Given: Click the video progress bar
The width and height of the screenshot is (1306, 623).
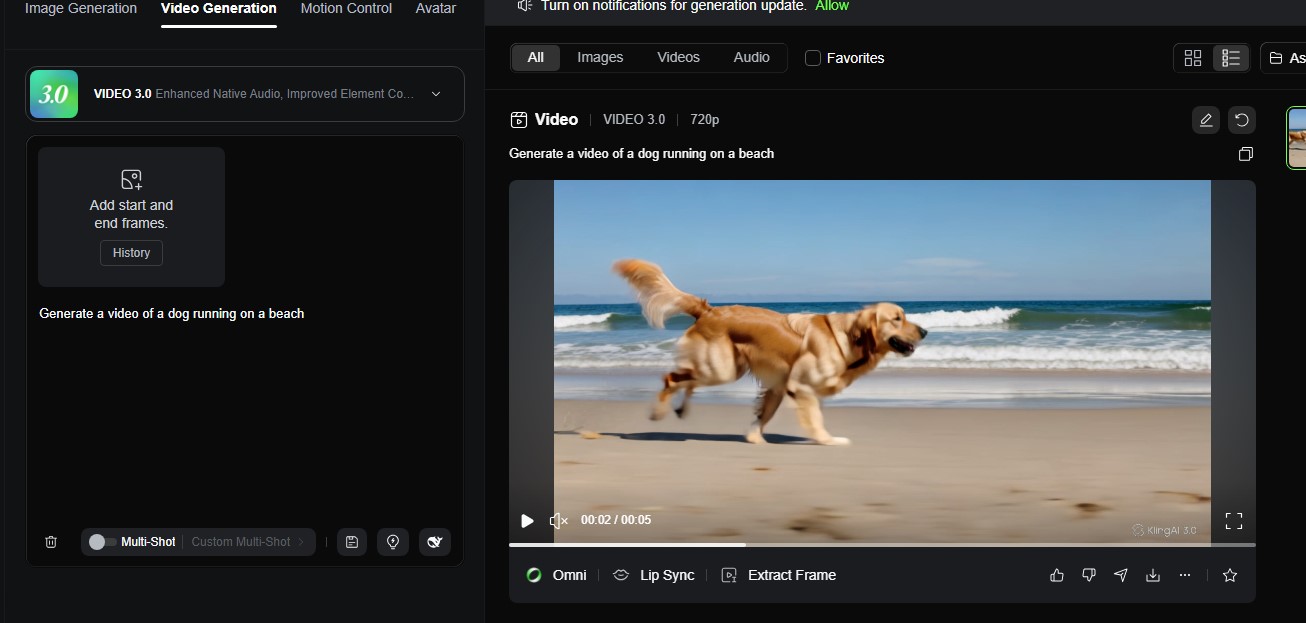Looking at the screenshot, I should point(882,545).
